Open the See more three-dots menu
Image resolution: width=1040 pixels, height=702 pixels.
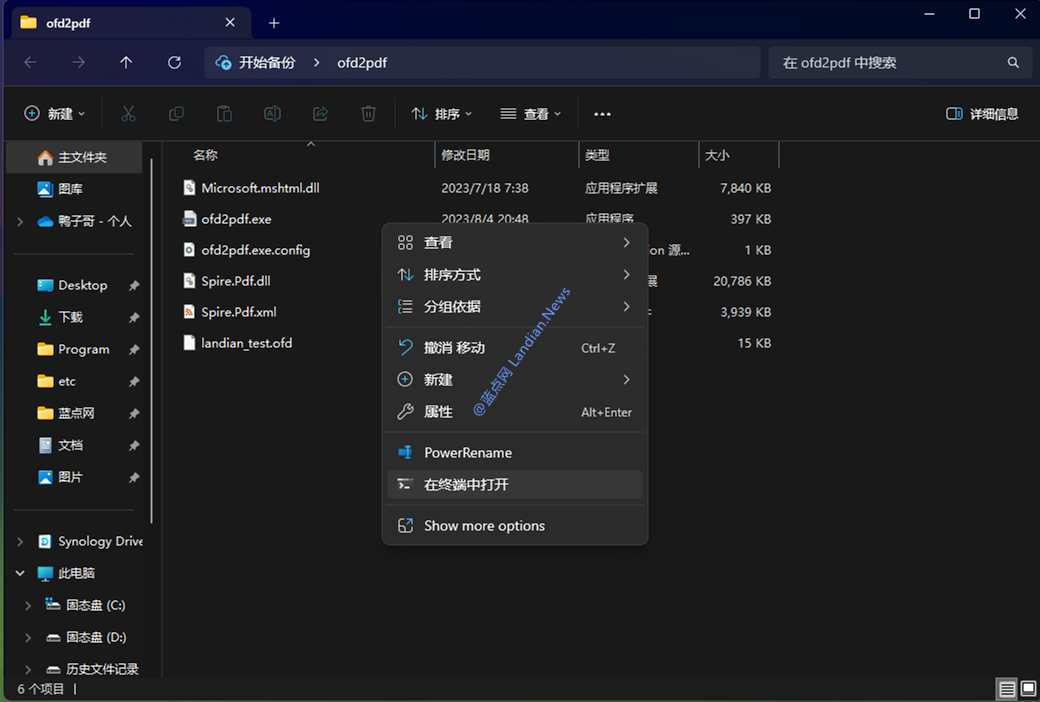click(x=602, y=114)
